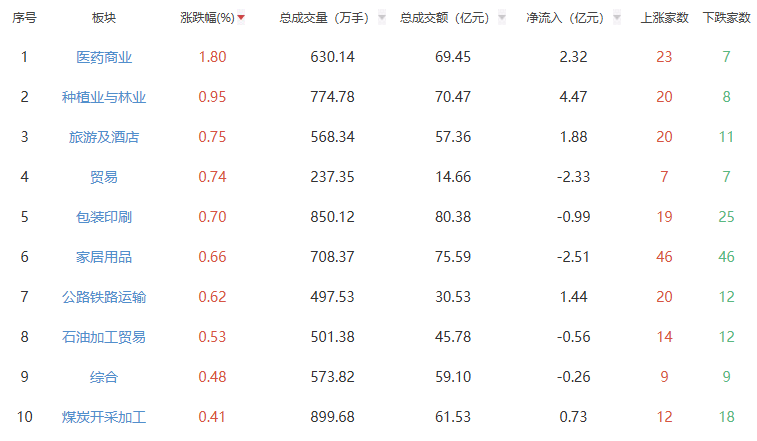Viewport: 757px width, 441px height.
Task: Click the red sort arrow beside 涨跌幅(%)
Action: [x=241, y=17]
